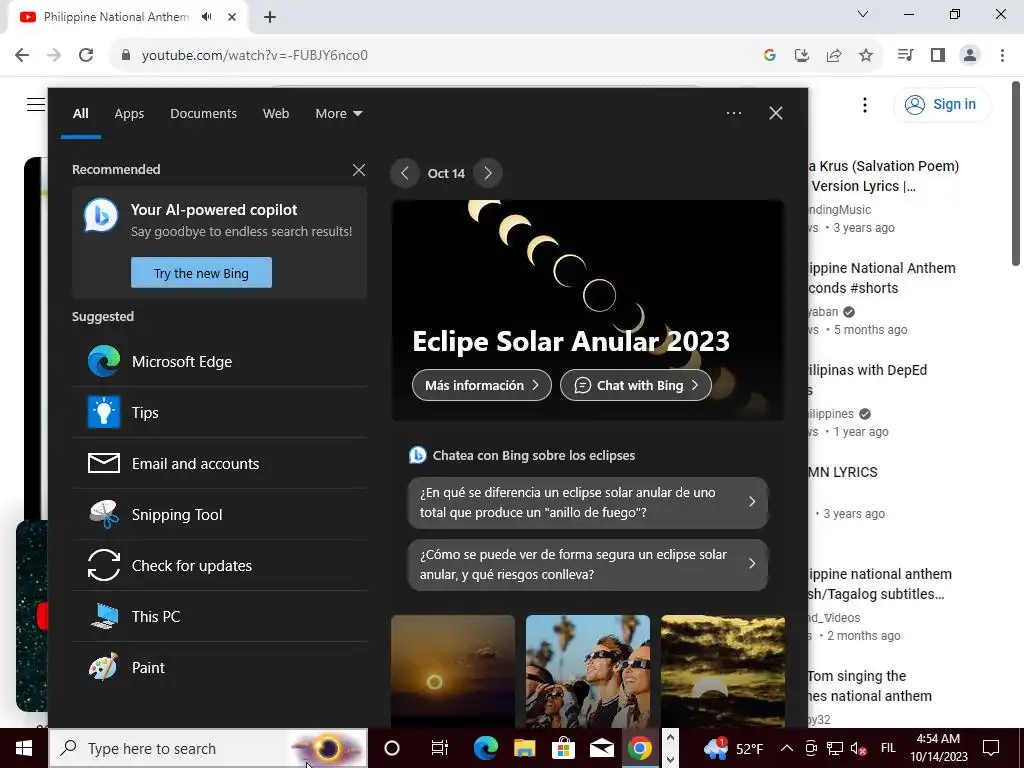Screen dimensions: 1024x768
Task: Open question about viewing eclipse safely
Action: click(588, 564)
